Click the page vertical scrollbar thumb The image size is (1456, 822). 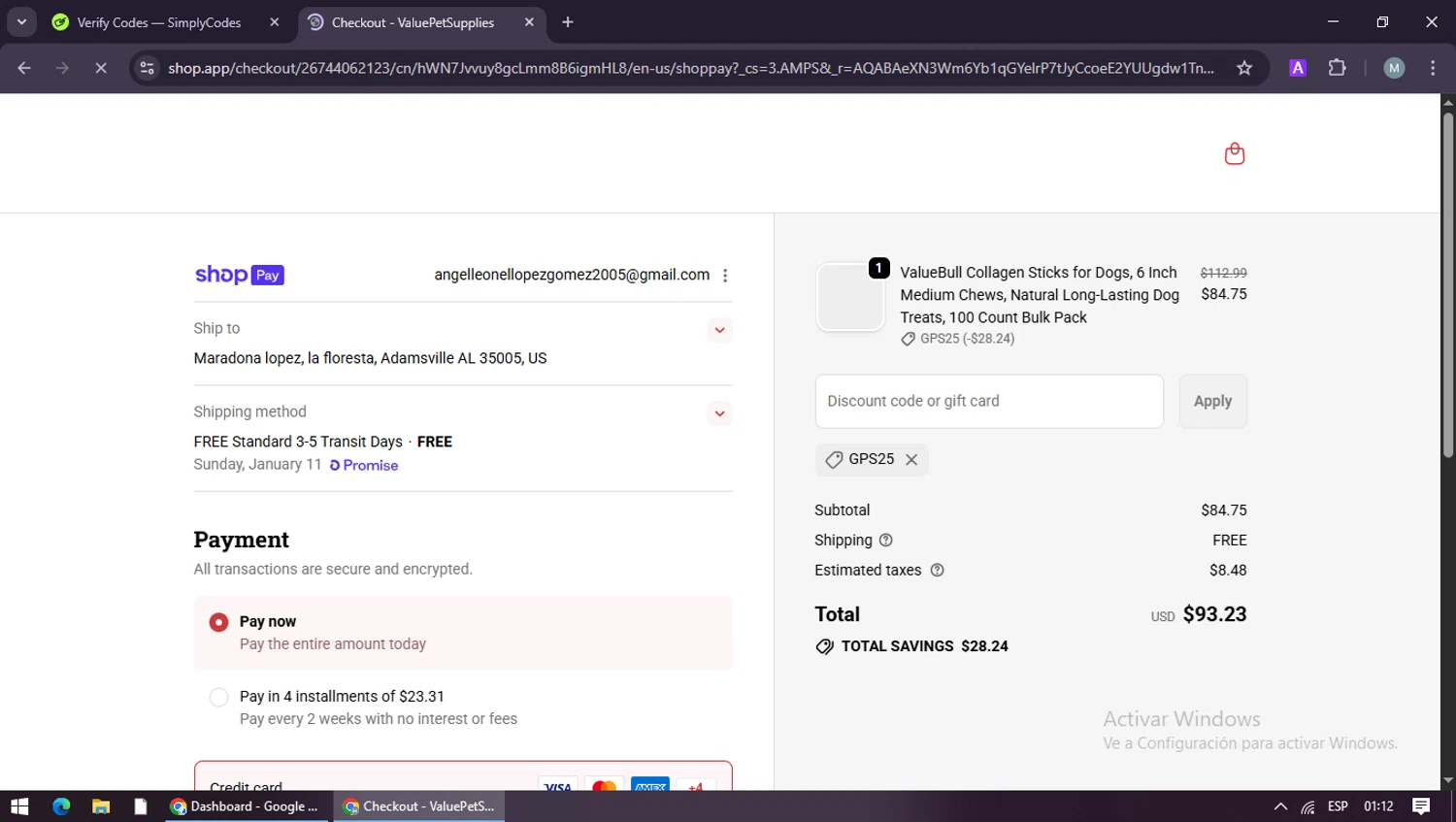click(1447, 284)
